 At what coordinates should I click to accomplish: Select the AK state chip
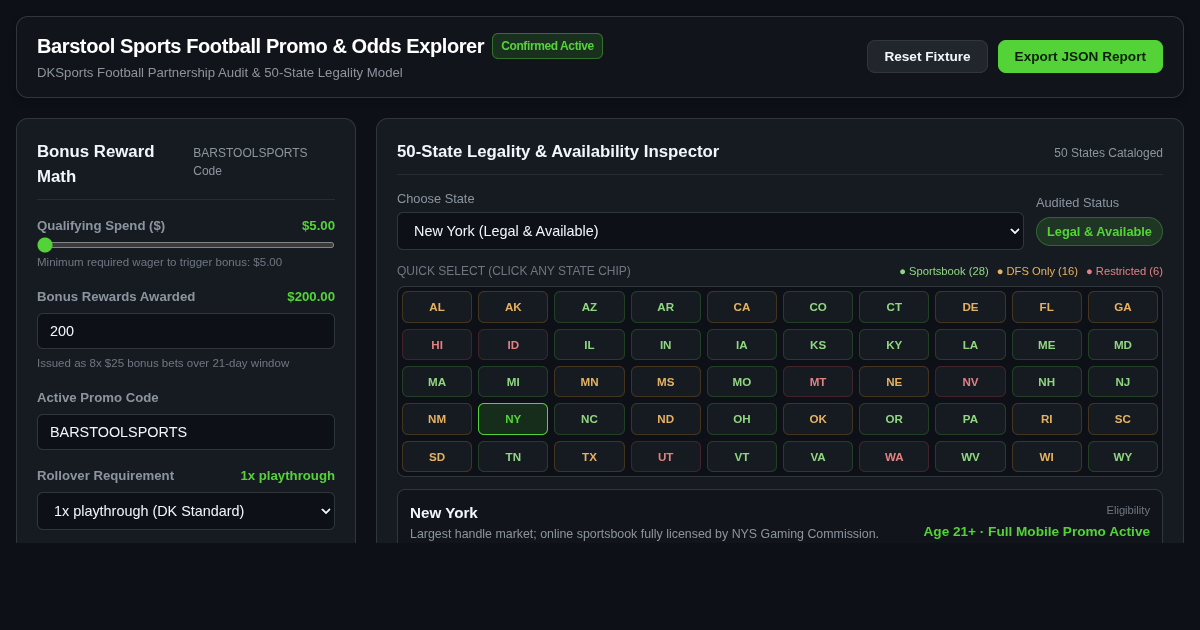(x=513, y=307)
